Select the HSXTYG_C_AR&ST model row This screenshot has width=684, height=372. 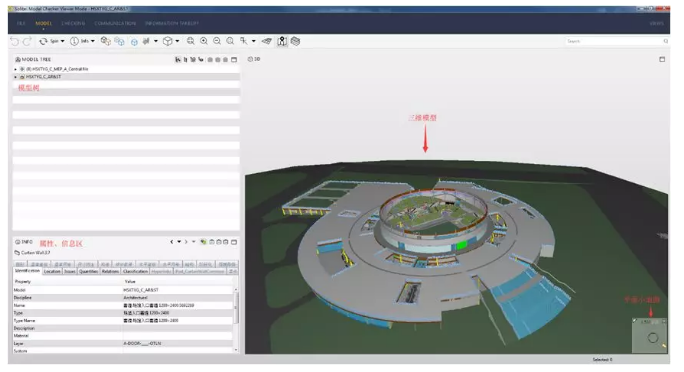126,77
